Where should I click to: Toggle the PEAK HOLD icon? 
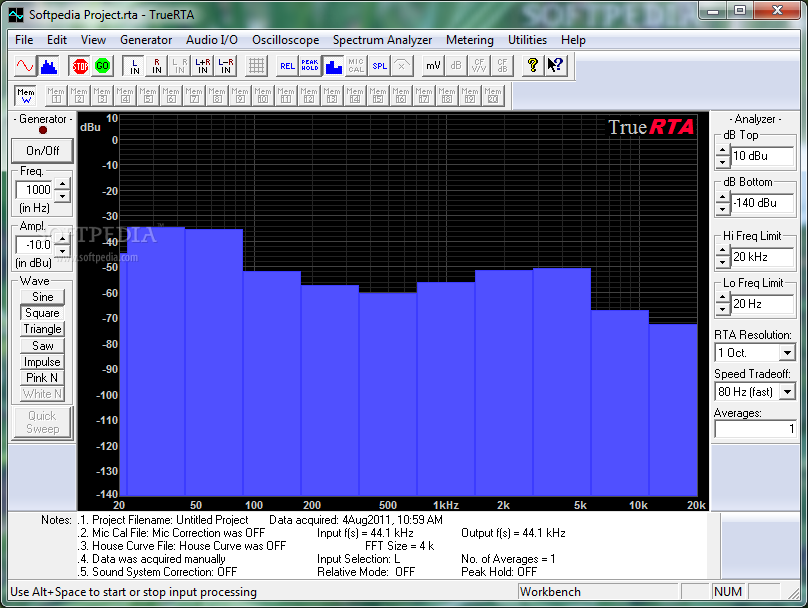click(310, 65)
